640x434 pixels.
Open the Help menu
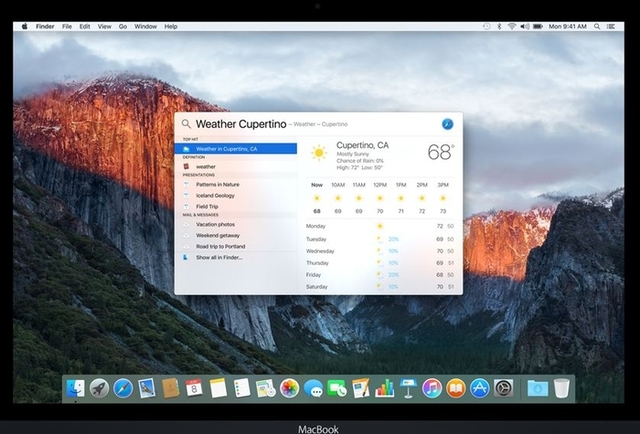pyautogui.click(x=171, y=27)
